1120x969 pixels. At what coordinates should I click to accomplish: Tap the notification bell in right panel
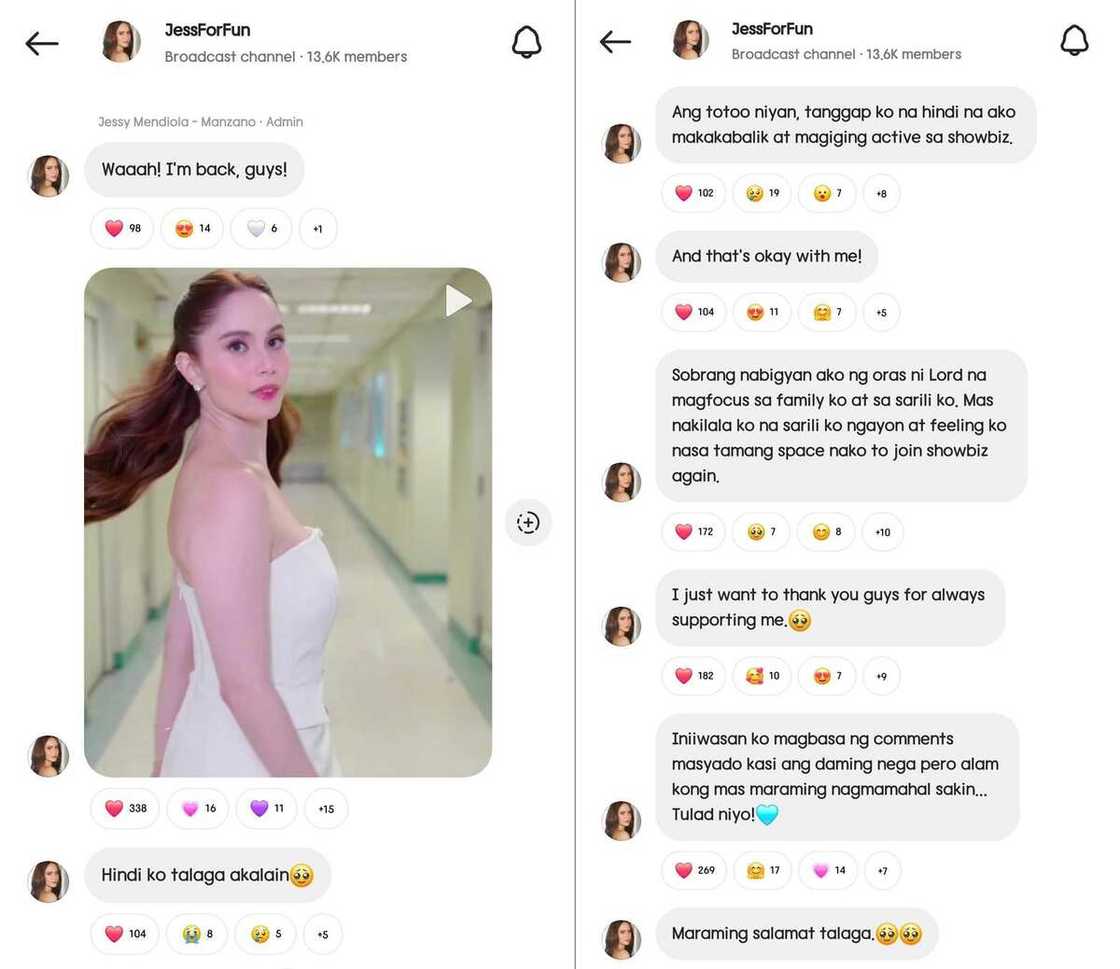point(1074,40)
